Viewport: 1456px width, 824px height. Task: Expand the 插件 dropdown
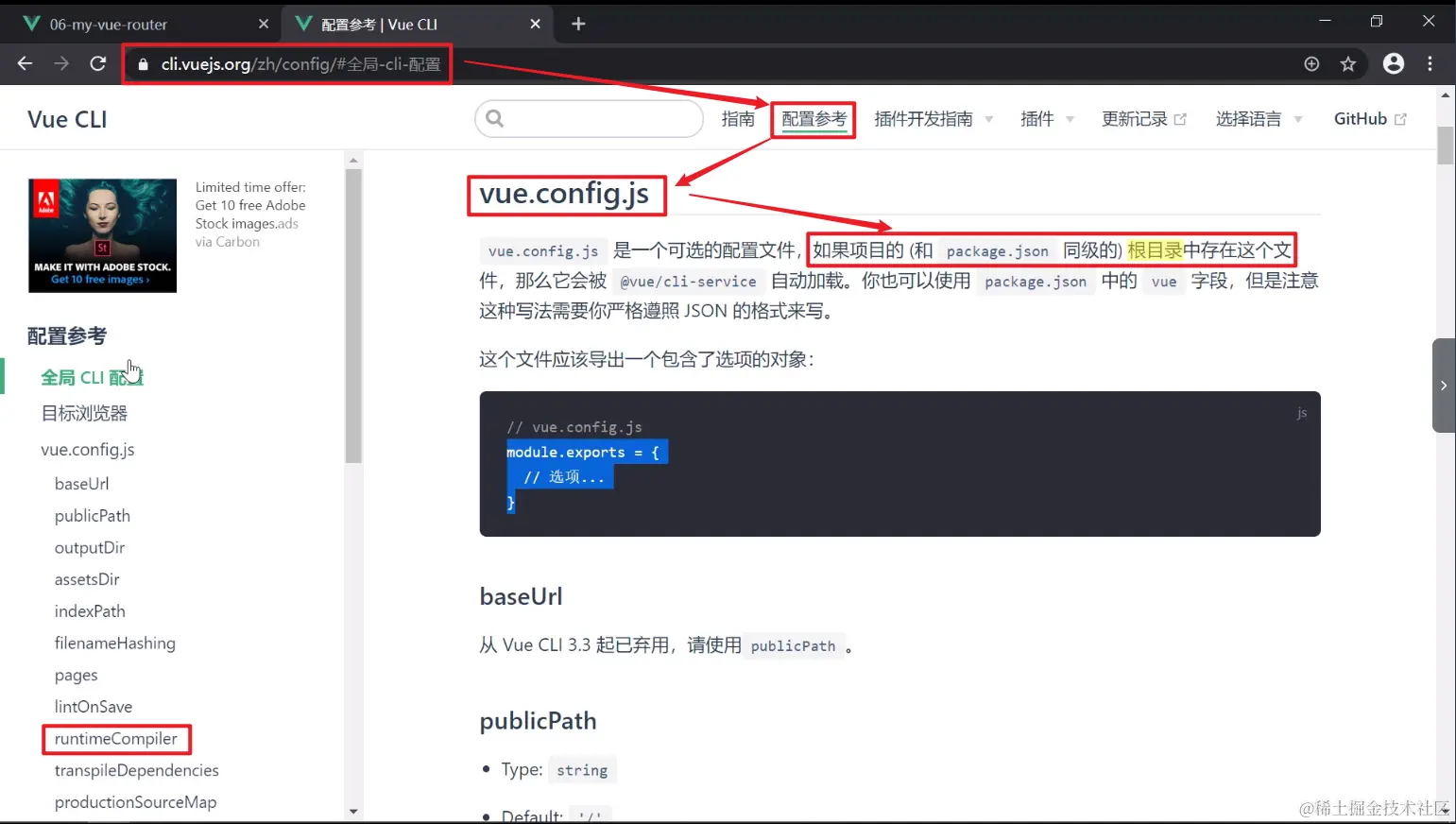1048,119
